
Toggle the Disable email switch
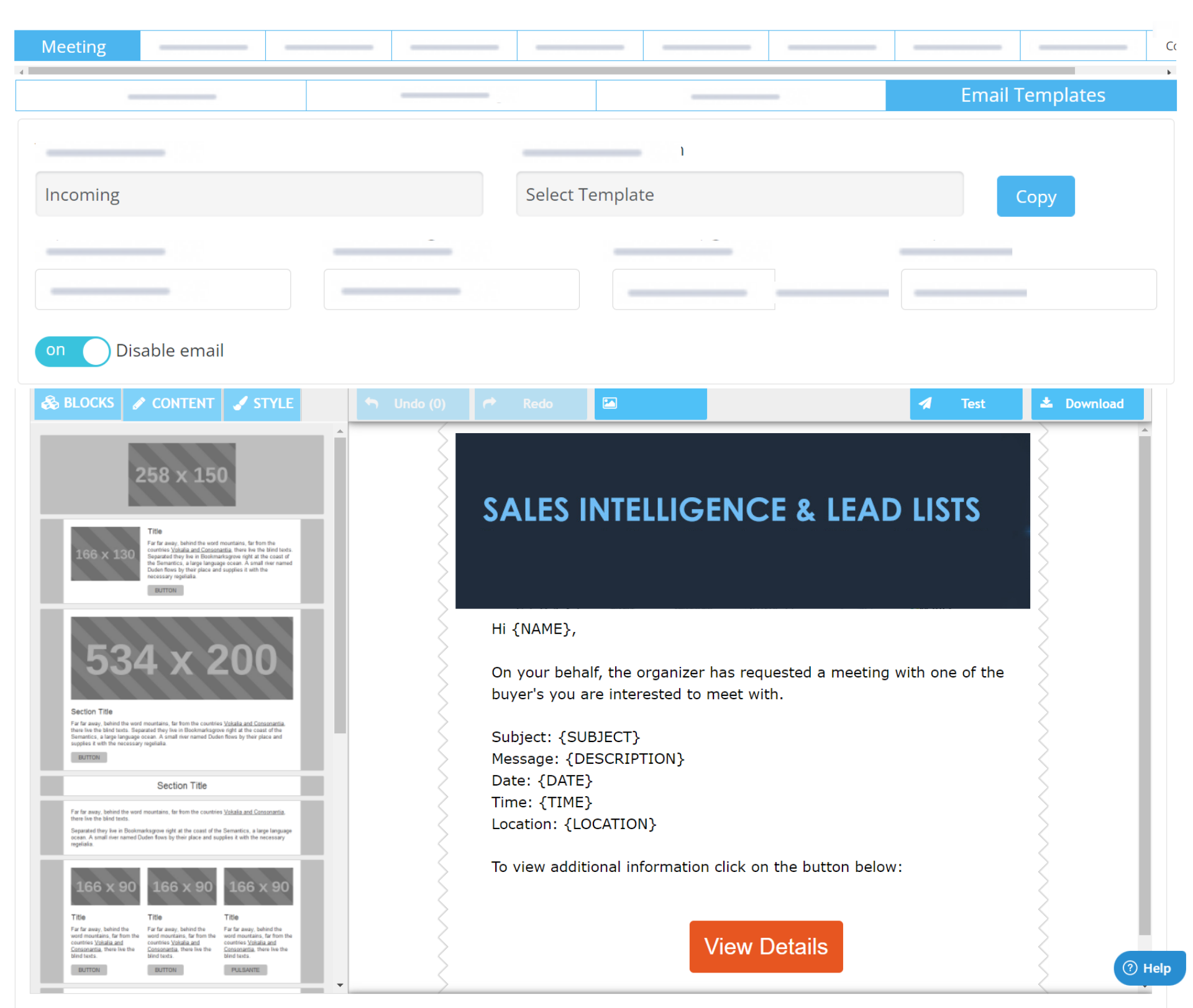point(73,351)
